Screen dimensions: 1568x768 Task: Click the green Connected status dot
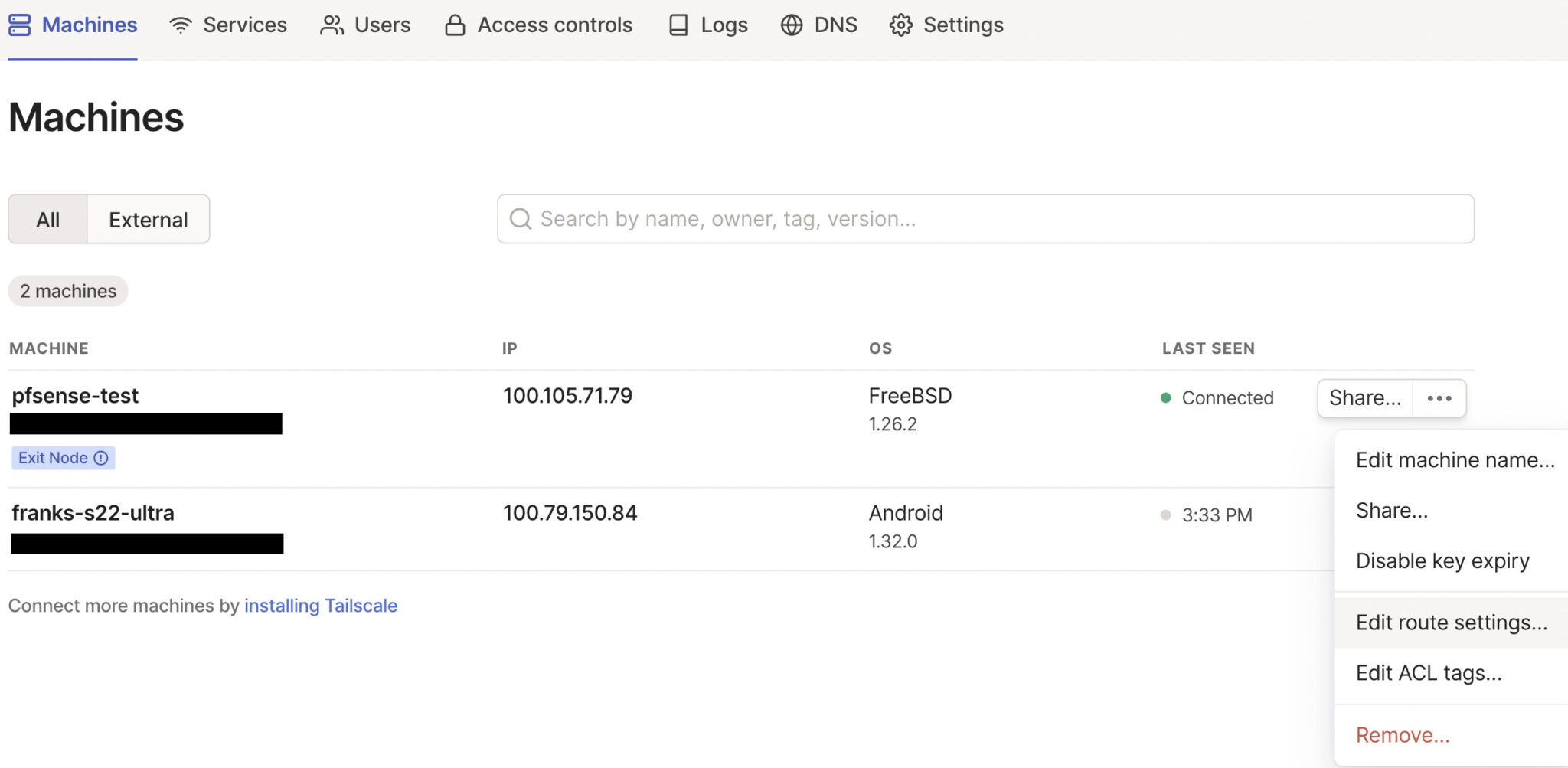click(1165, 397)
